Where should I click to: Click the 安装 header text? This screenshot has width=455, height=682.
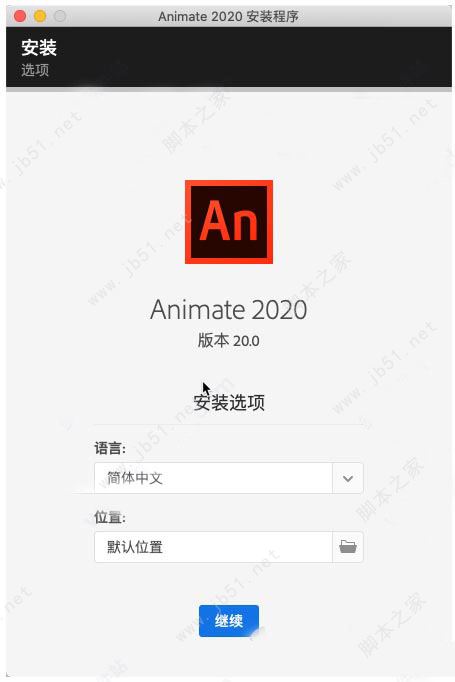39,47
